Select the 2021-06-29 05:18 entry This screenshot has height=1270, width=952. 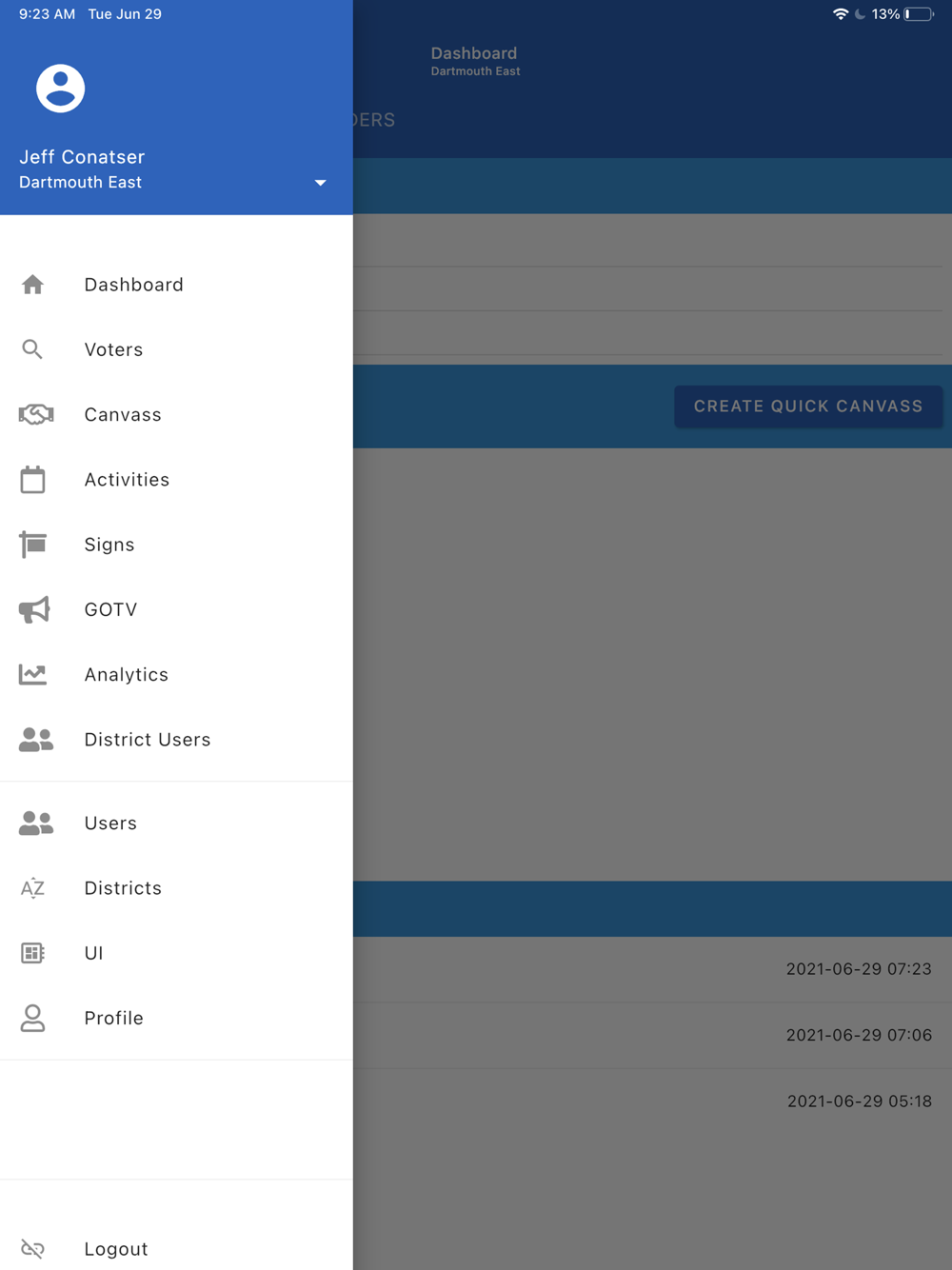point(859,1101)
